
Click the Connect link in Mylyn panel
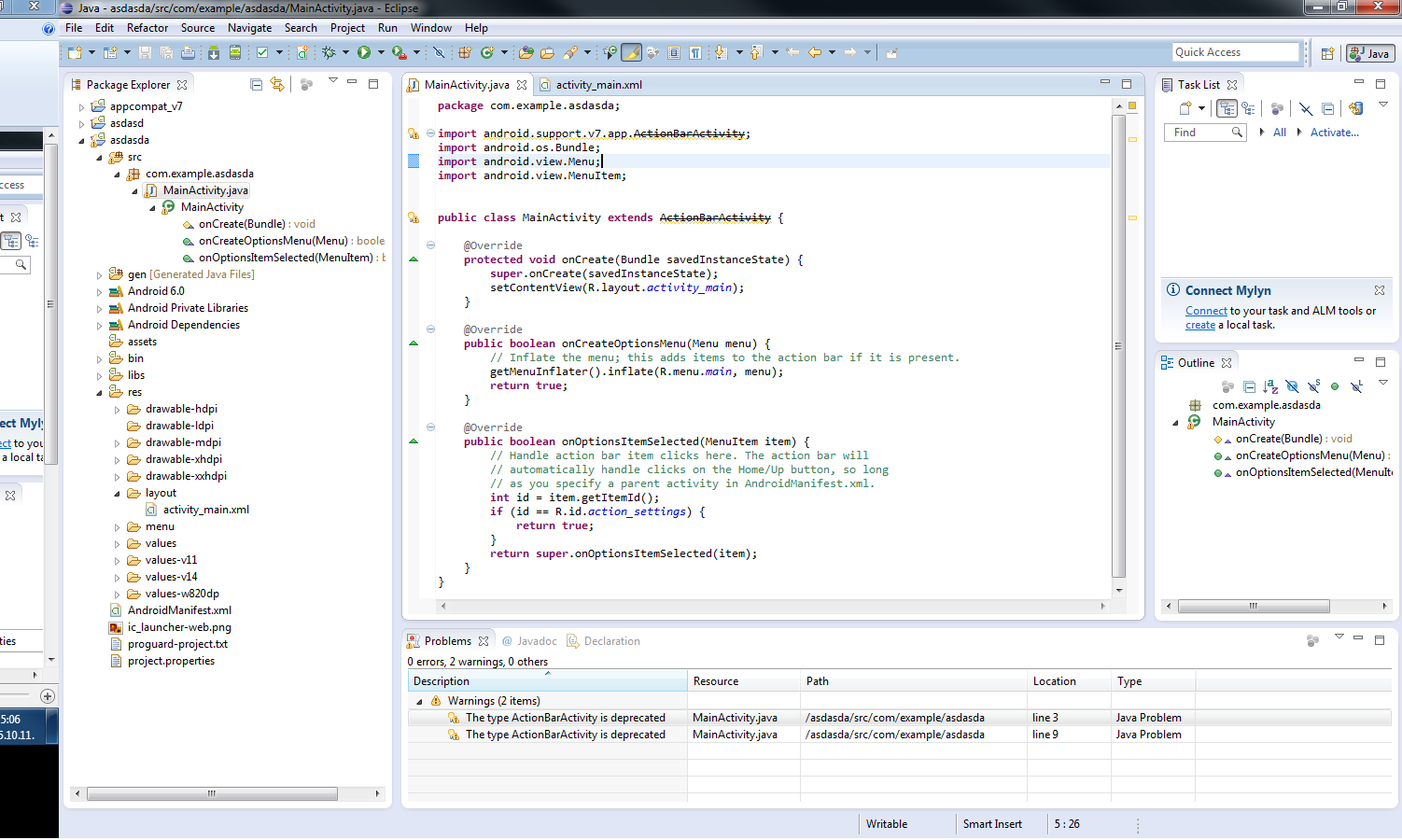click(1206, 311)
